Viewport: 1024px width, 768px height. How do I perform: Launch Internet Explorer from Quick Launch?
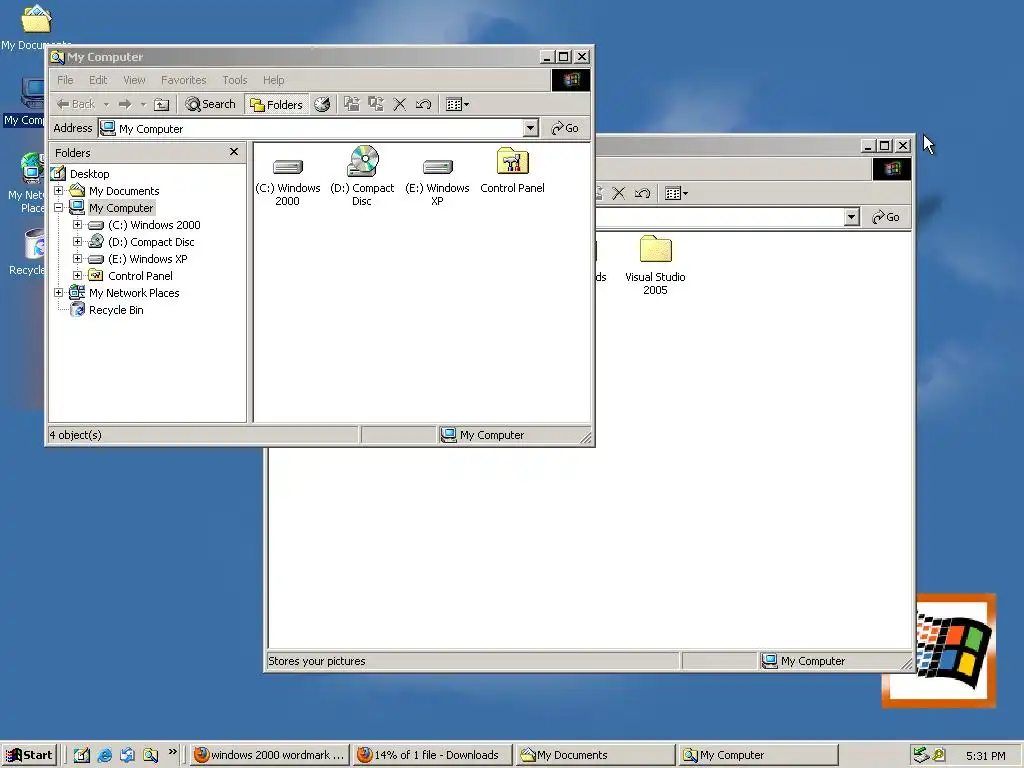pos(104,755)
